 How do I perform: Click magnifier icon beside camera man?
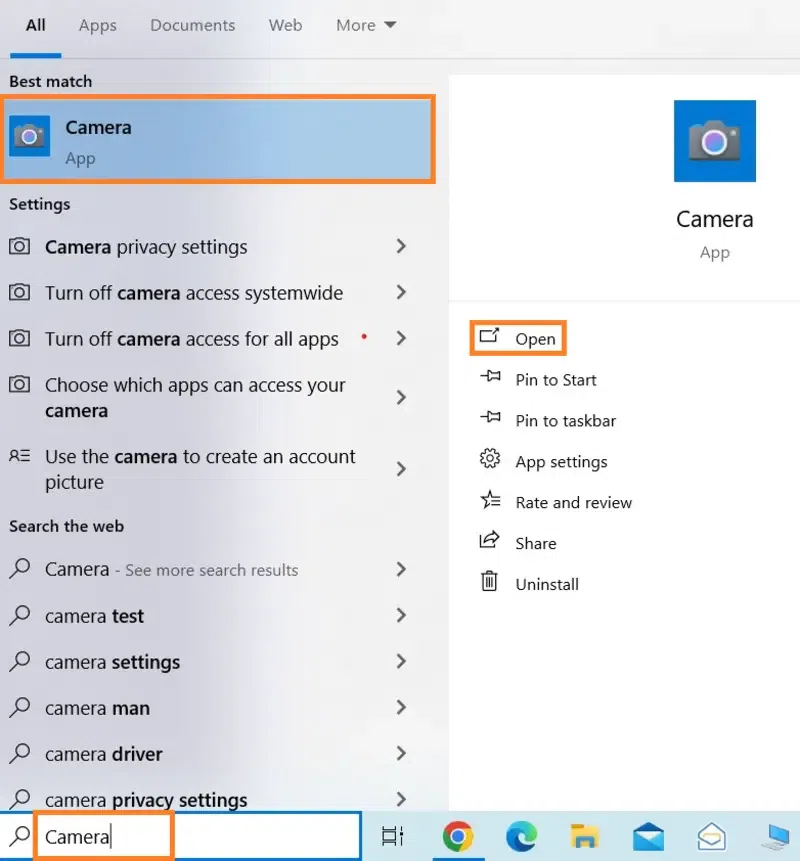tap(20, 707)
